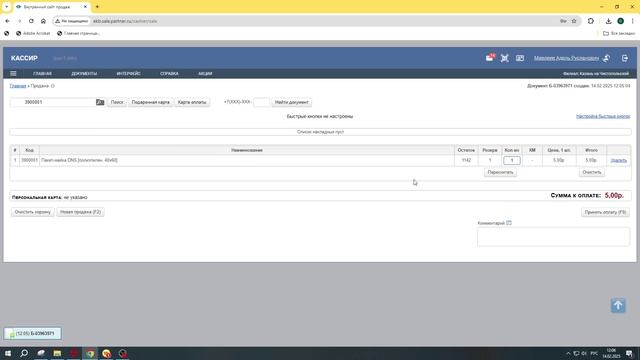Click the Удалить link in the product row
This screenshot has width=640, height=360.
click(618, 160)
